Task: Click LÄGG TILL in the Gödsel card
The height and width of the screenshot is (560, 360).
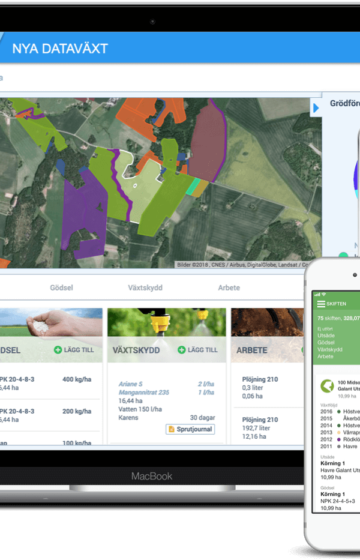Action: [74, 350]
